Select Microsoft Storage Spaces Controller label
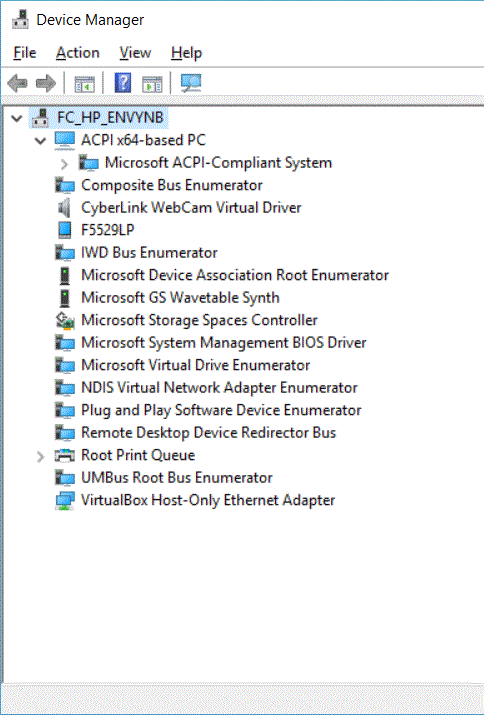Image resolution: width=484 pixels, height=715 pixels. click(x=199, y=320)
